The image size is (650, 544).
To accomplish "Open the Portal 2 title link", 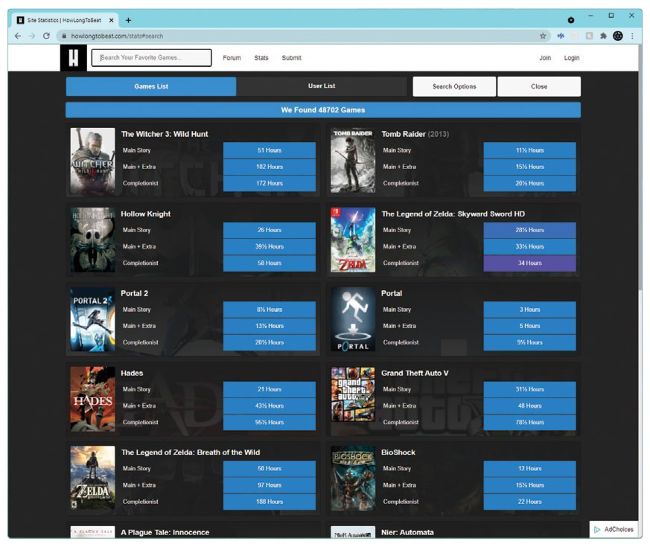I will click(x=134, y=293).
